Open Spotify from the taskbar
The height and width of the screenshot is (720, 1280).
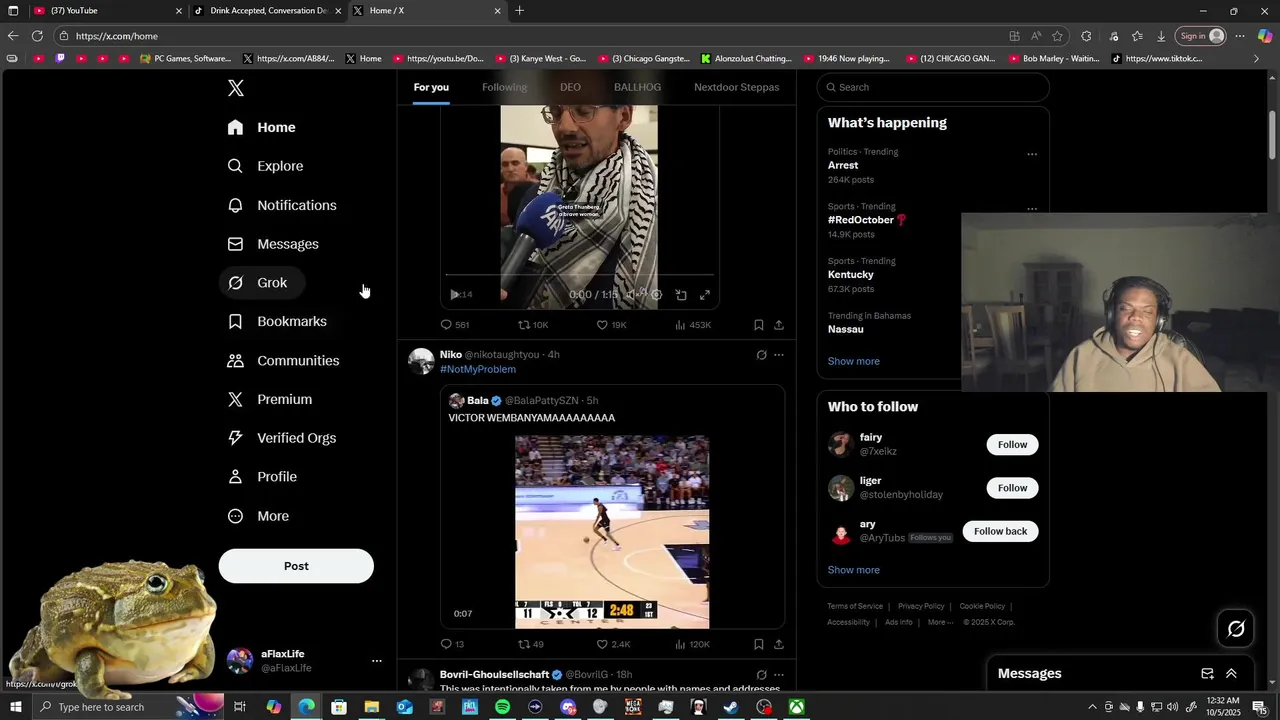click(502, 707)
